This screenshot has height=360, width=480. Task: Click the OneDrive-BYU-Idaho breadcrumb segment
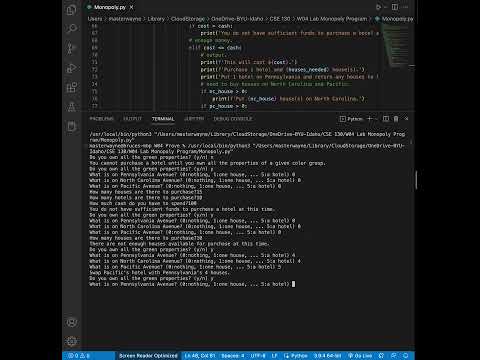(x=237, y=19)
